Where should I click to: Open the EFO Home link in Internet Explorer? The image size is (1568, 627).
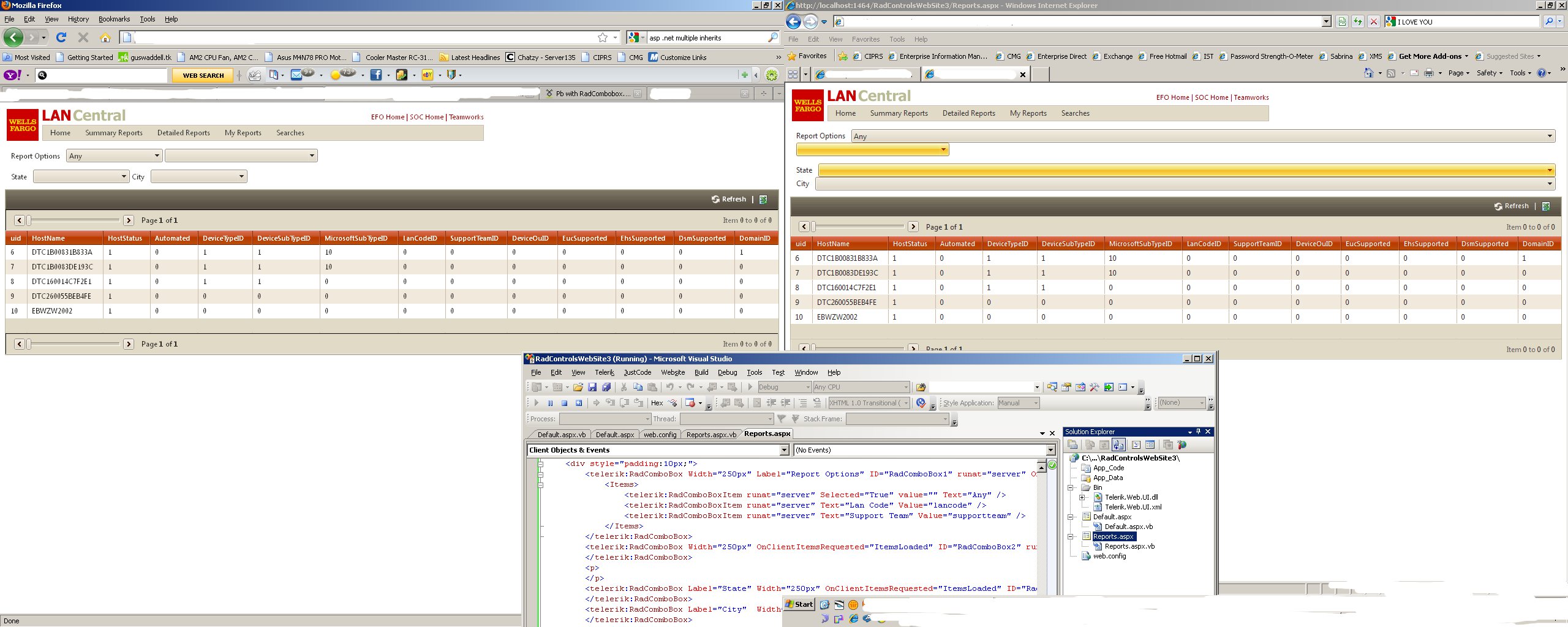(1172, 97)
